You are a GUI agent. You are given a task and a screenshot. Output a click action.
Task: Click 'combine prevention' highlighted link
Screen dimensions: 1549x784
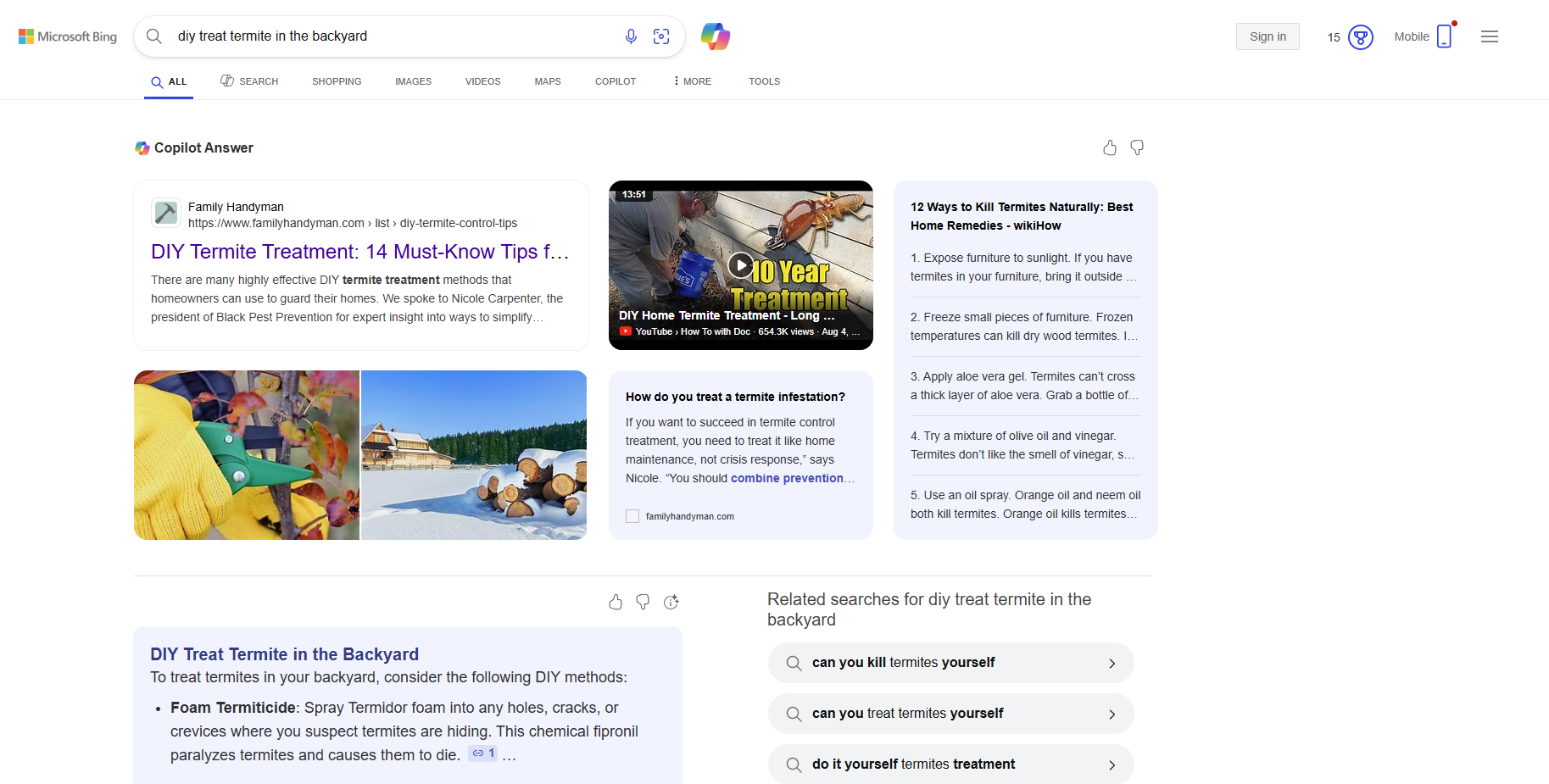787,478
